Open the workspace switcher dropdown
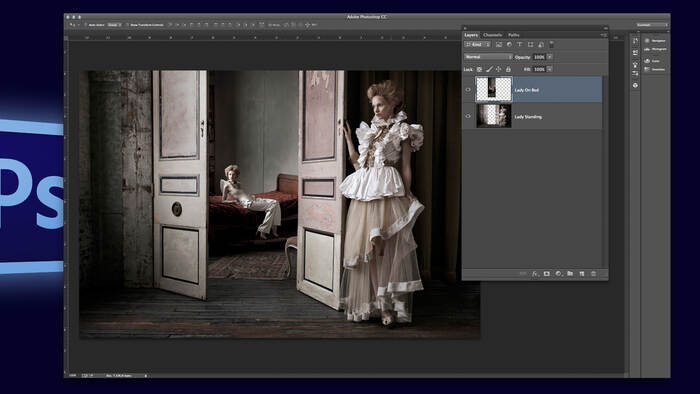700x394 pixels. (652, 25)
